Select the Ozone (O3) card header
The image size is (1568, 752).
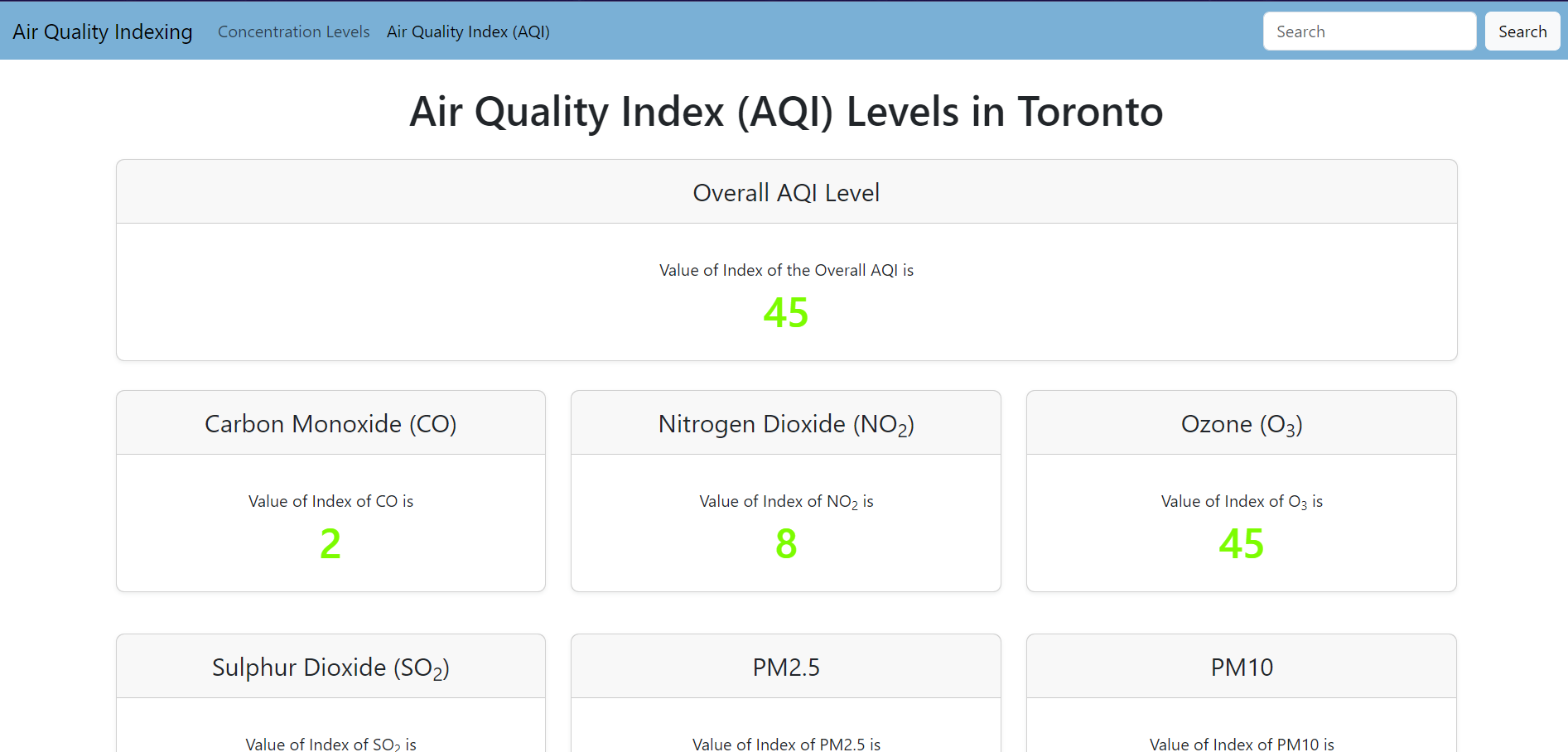coord(1242,423)
